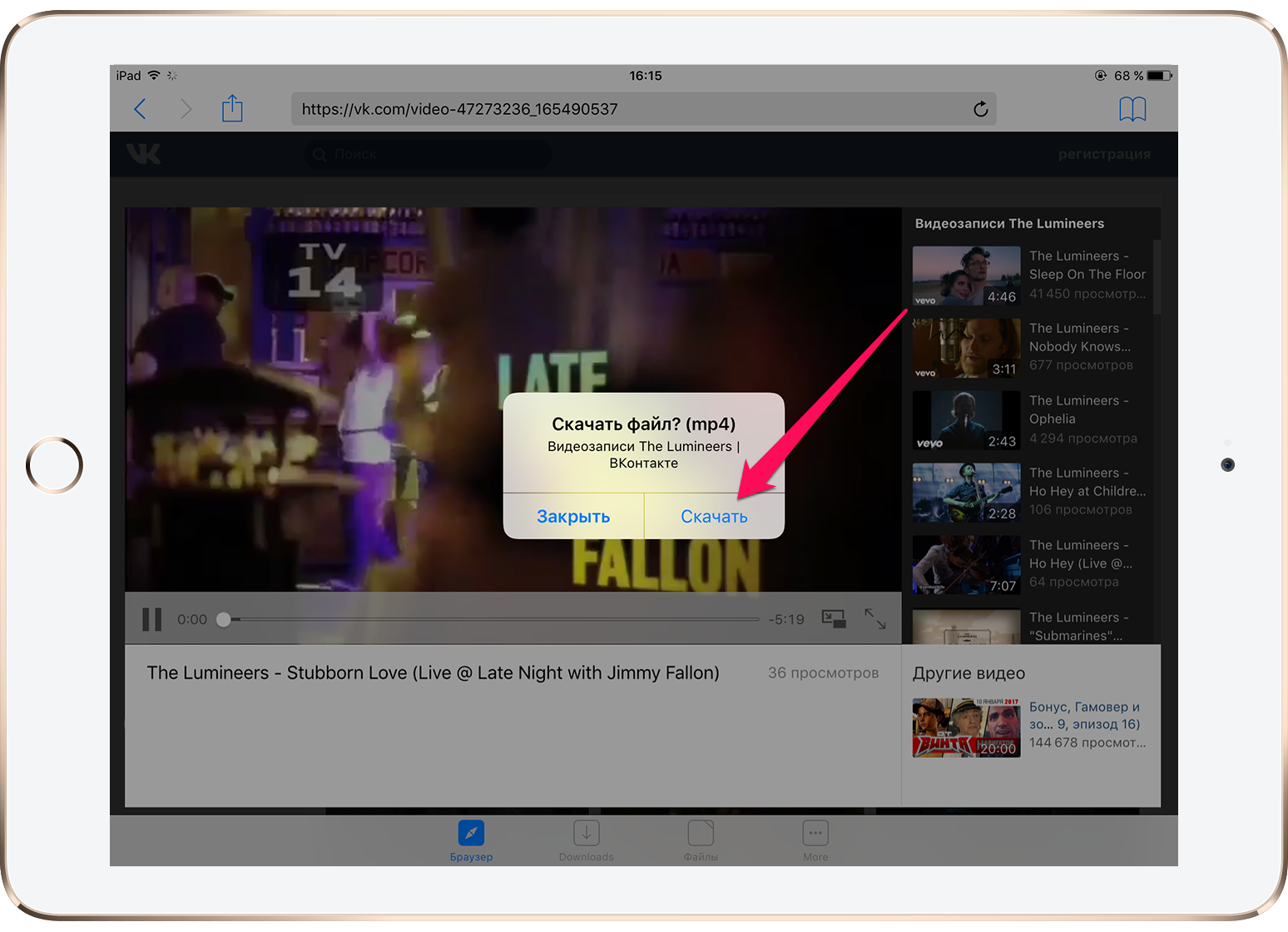Click the Другие видео heading
The height and width of the screenshot is (932, 1288).
(x=968, y=673)
